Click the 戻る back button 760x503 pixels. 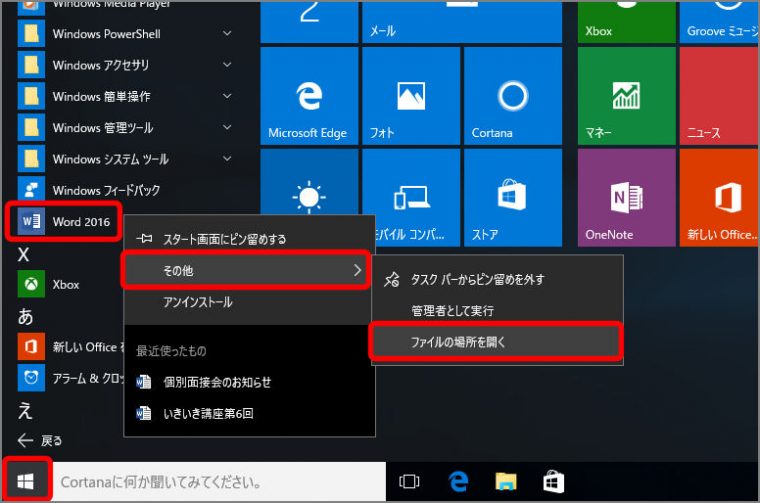point(40,440)
